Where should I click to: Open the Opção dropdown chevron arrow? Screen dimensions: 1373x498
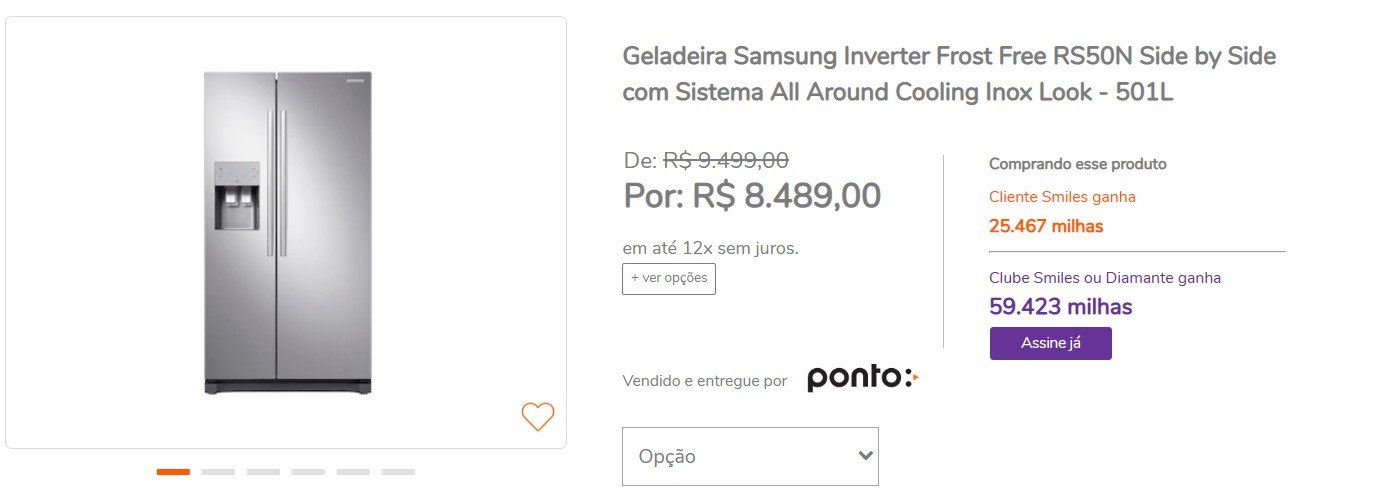point(866,456)
